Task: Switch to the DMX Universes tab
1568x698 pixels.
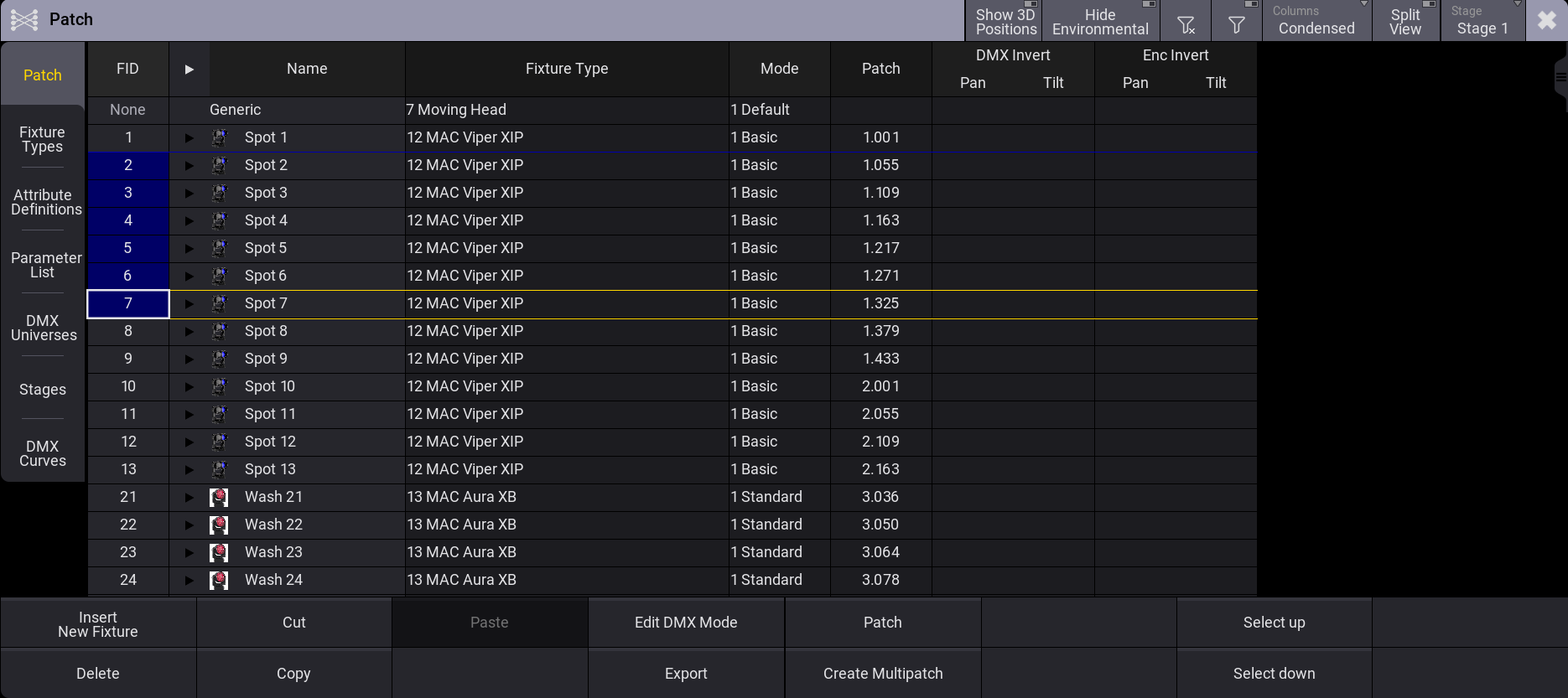Action: coord(43,328)
